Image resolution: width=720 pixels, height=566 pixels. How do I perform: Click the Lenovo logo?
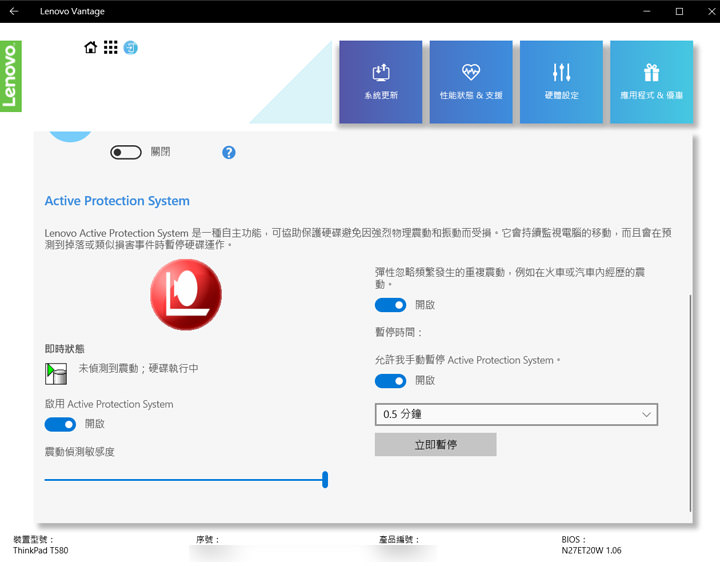tap(11, 76)
